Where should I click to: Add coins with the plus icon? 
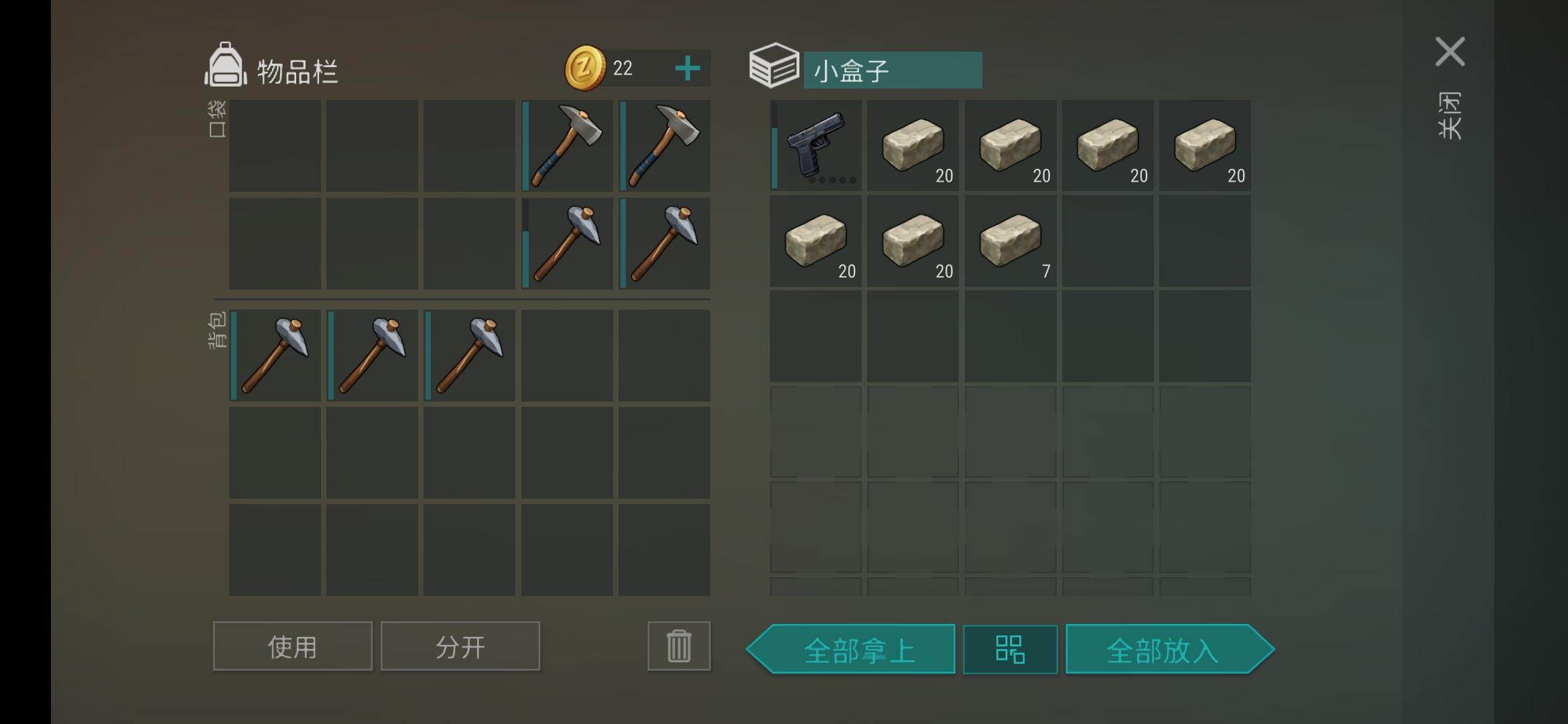[x=688, y=68]
